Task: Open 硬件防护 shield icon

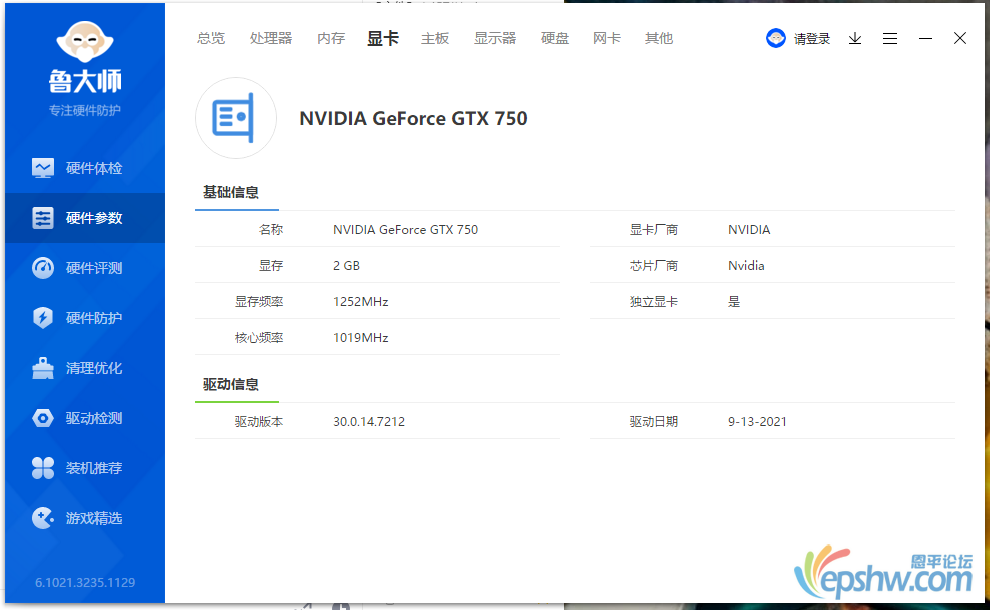Action: pos(43,318)
